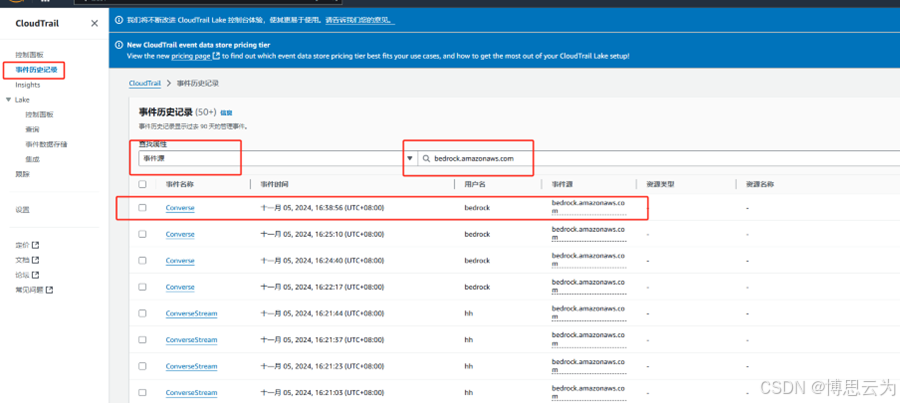Screen dimensions: 900x403
Task: Open the Converse event from 16:38:56
Action: click(x=180, y=208)
